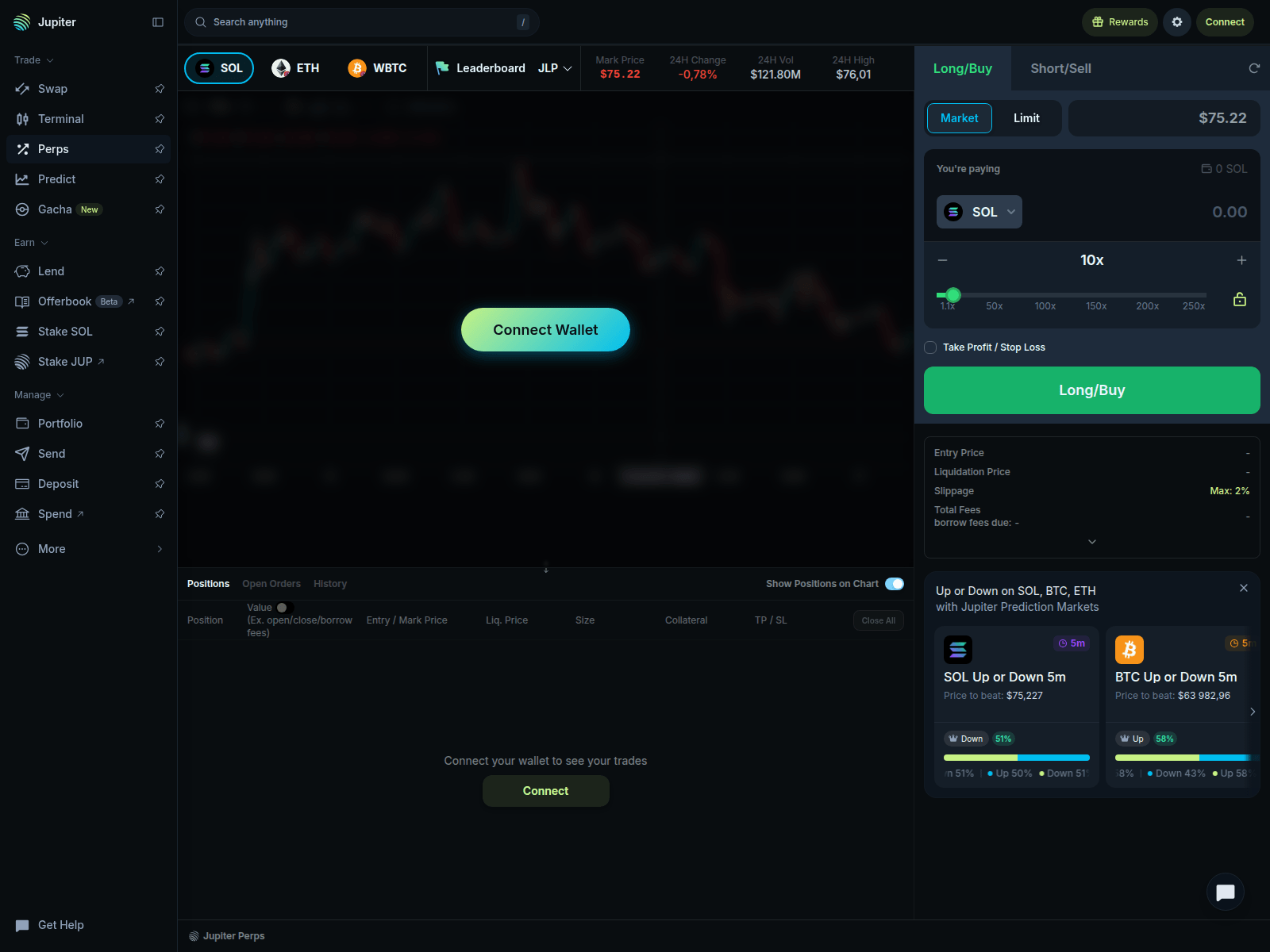
Task: Pin the Stake SOL item
Action: click(x=160, y=332)
